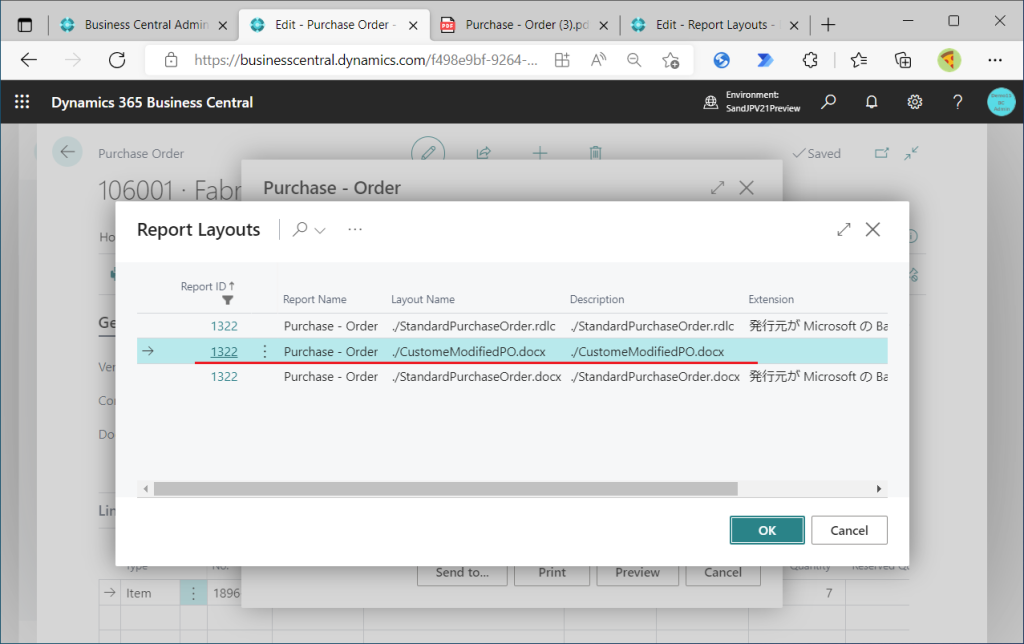This screenshot has width=1024, height=644.
Task: Search within Report Layouts list
Action: point(300,229)
